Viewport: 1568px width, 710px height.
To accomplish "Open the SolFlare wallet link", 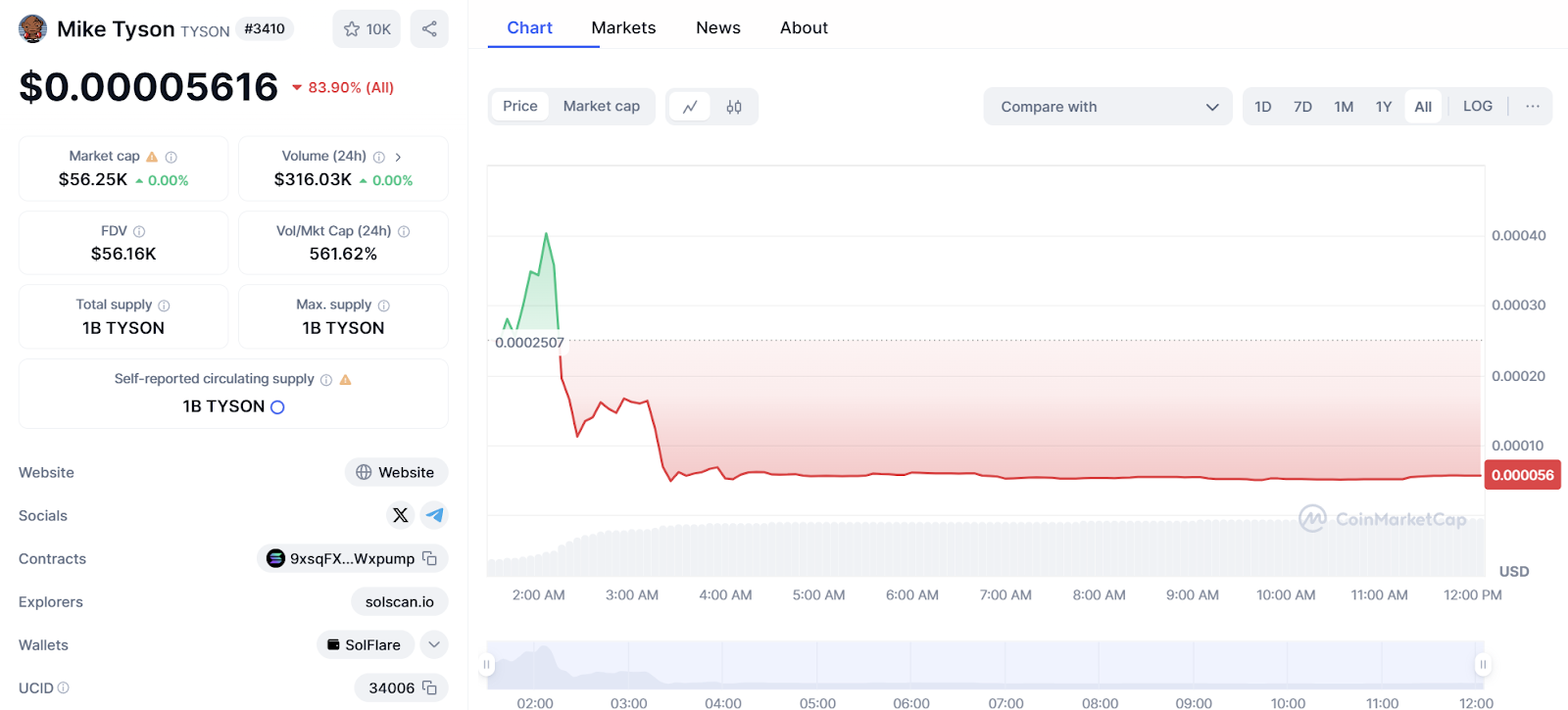I will point(366,644).
